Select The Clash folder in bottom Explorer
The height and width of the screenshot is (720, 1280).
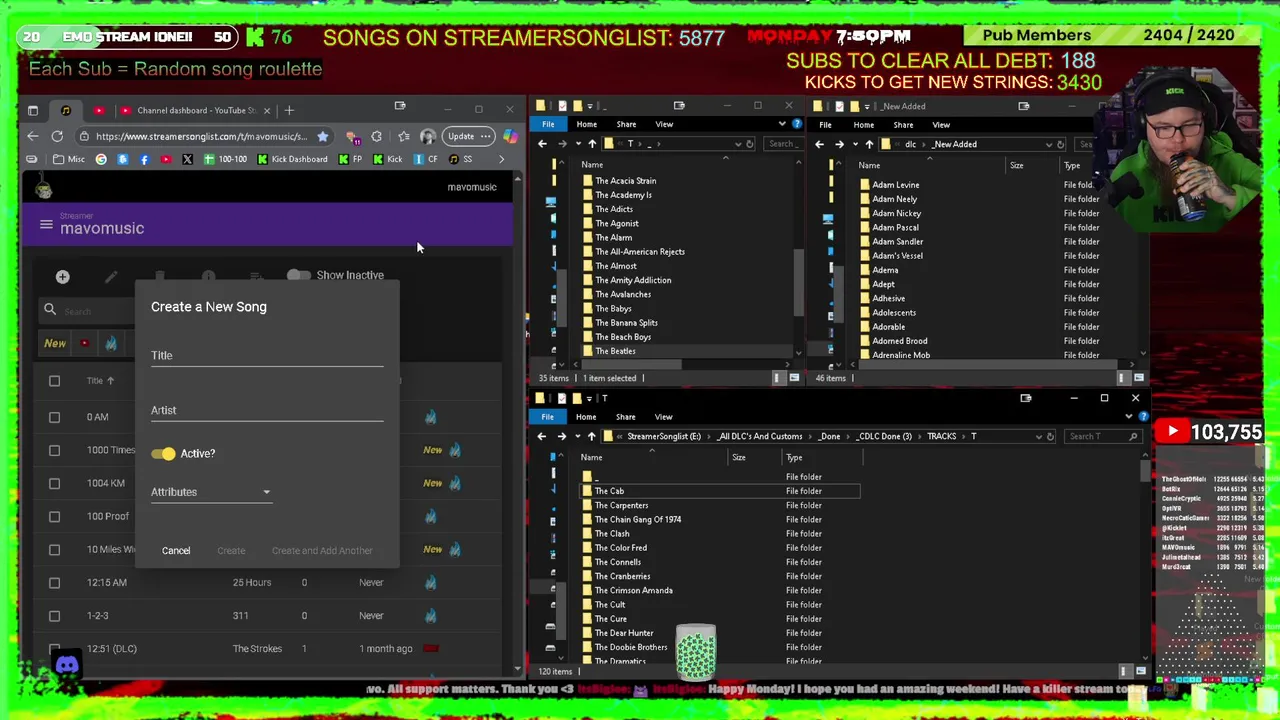click(x=612, y=534)
